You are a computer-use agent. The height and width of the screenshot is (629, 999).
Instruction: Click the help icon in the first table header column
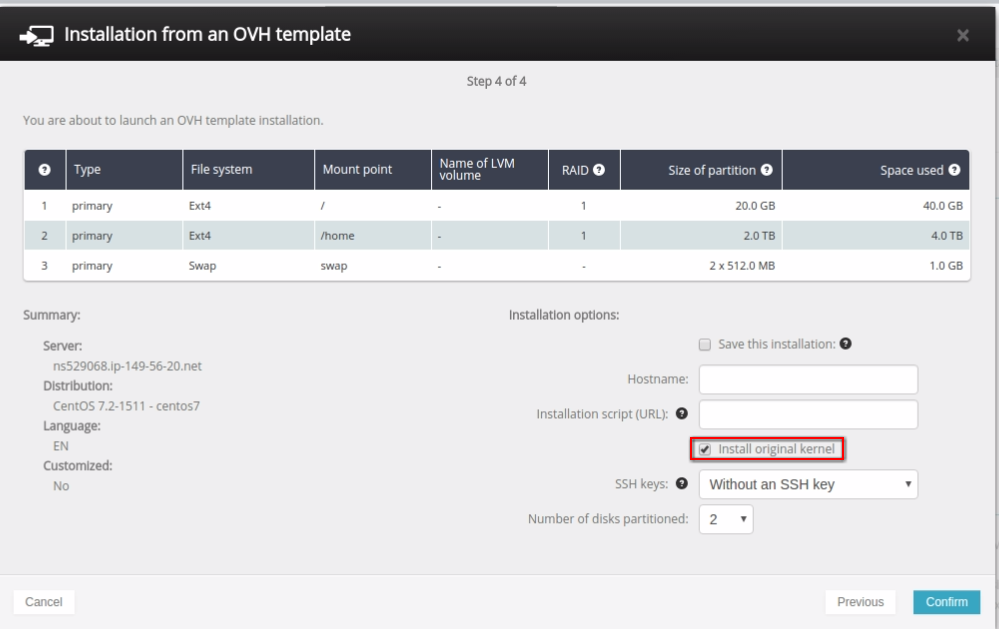coord(45,170)
